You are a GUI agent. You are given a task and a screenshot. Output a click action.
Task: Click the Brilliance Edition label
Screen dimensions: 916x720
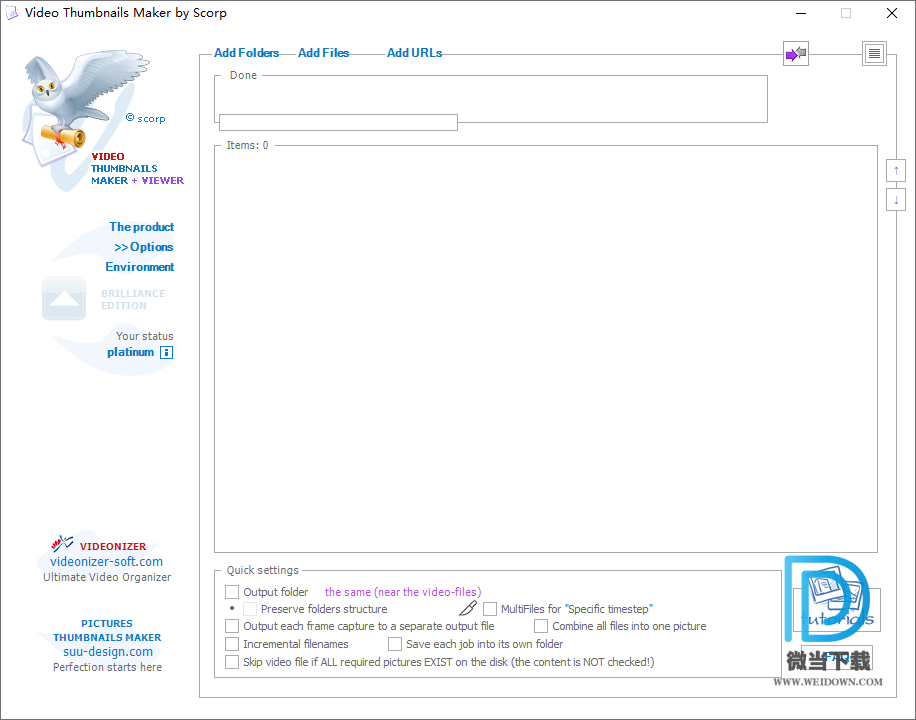(133, 299)
